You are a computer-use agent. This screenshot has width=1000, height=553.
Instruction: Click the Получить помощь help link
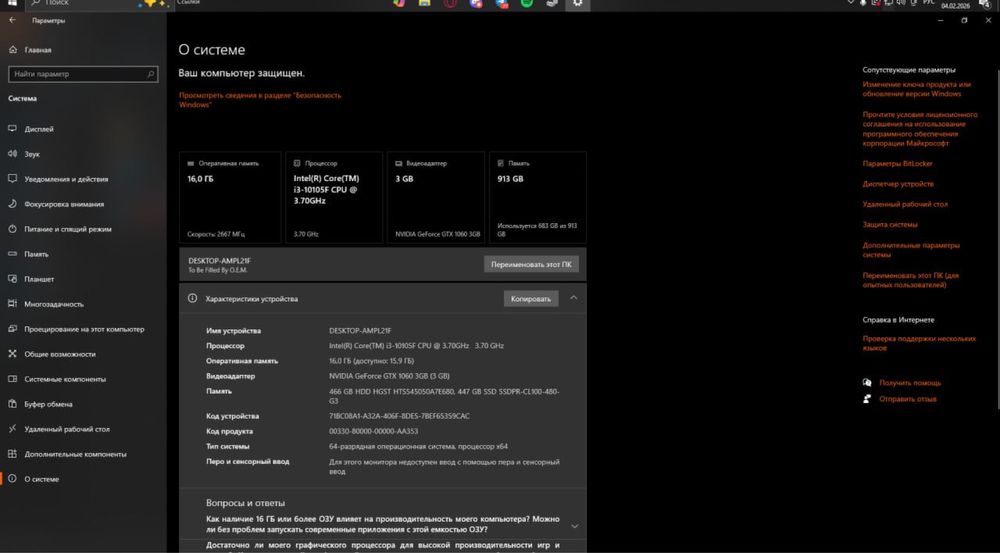click(910, 383)
